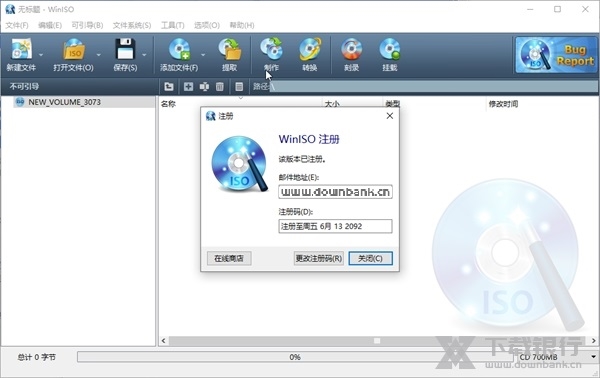Click the Make (制作) disc icon
600x378 pixels.
coord(271,49)
